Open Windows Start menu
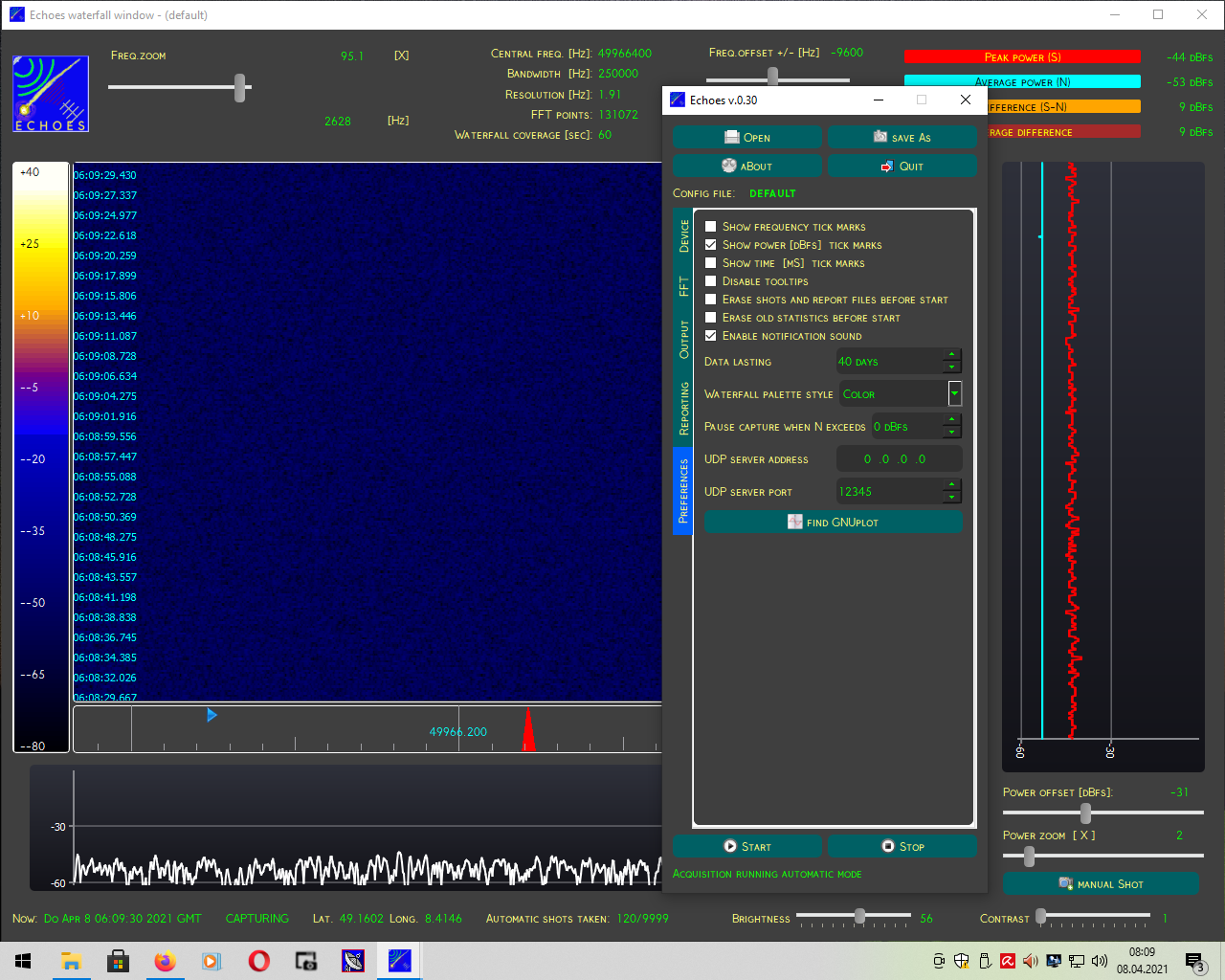Viewport: 1225px width, 980px height. point(23,961)
